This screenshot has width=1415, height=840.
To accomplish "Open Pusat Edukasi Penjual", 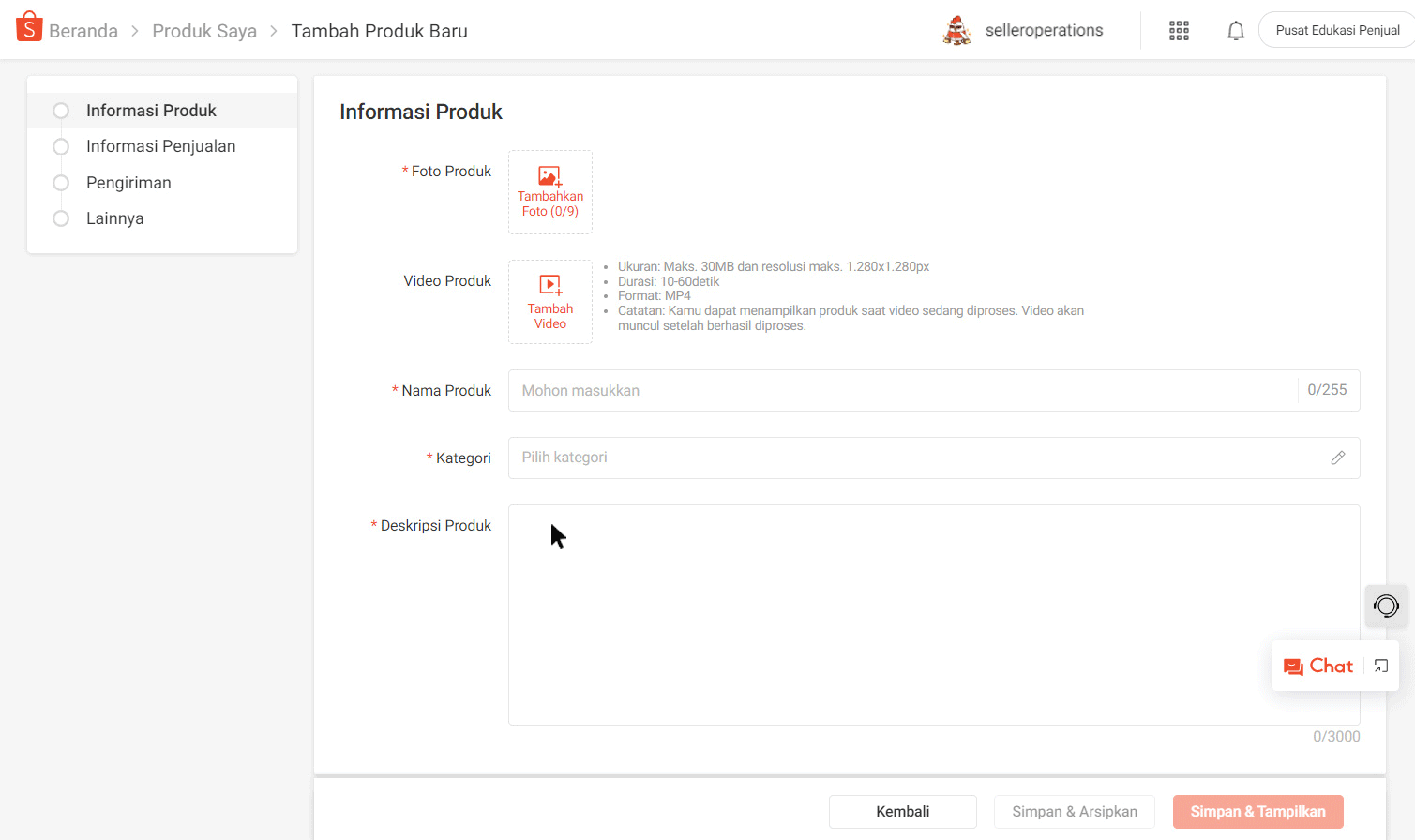I will coord(1335,29).
